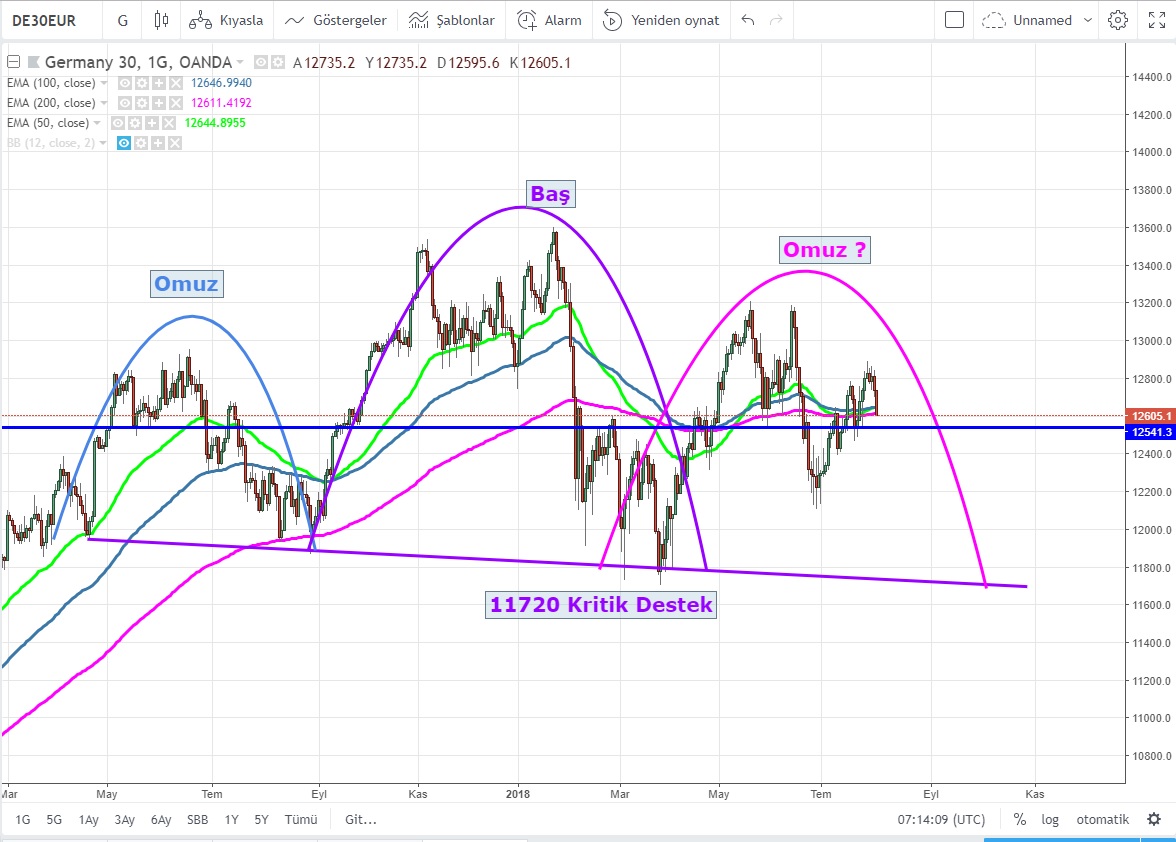Select the 1Ay time range
The image size is (1176, 842).
(89, 819)
